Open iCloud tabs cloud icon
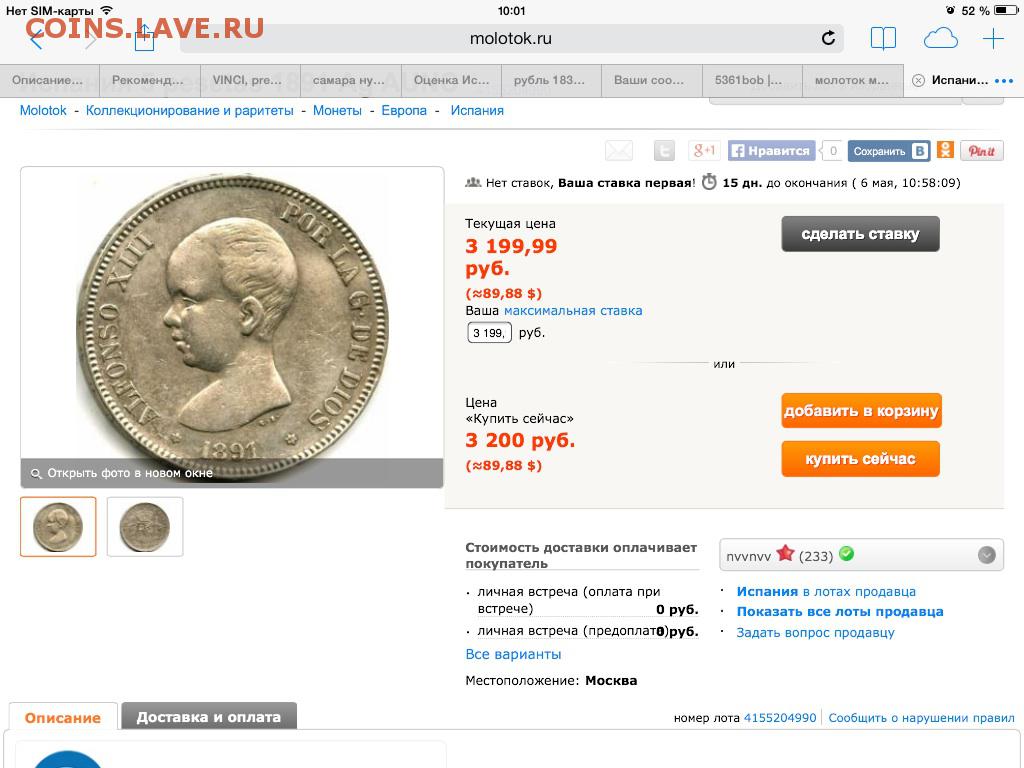Image resolution: width=1024 pixels, height=768 pixels. click(940, 39)
